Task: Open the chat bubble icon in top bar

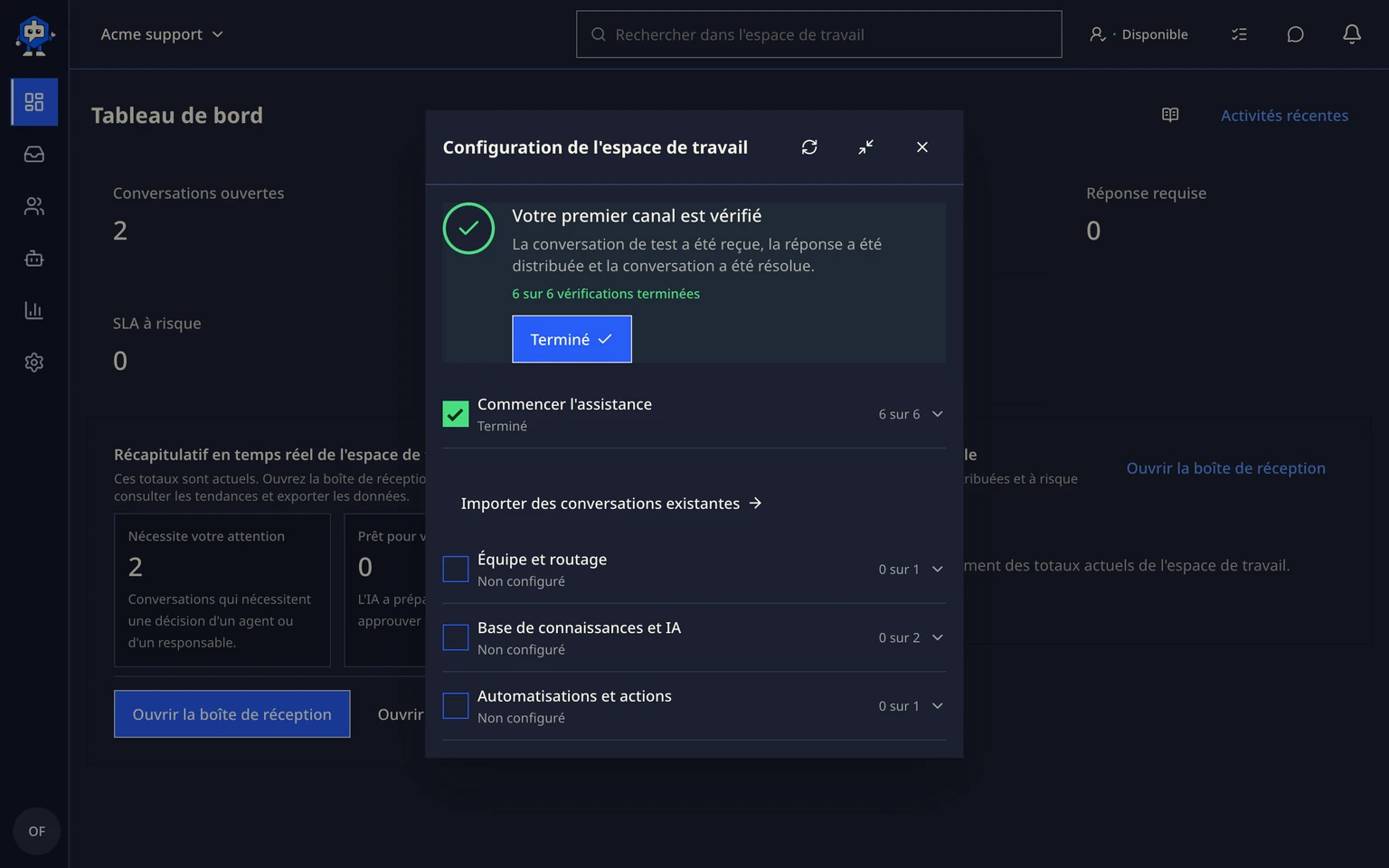Action: [x=1295, y=34]
